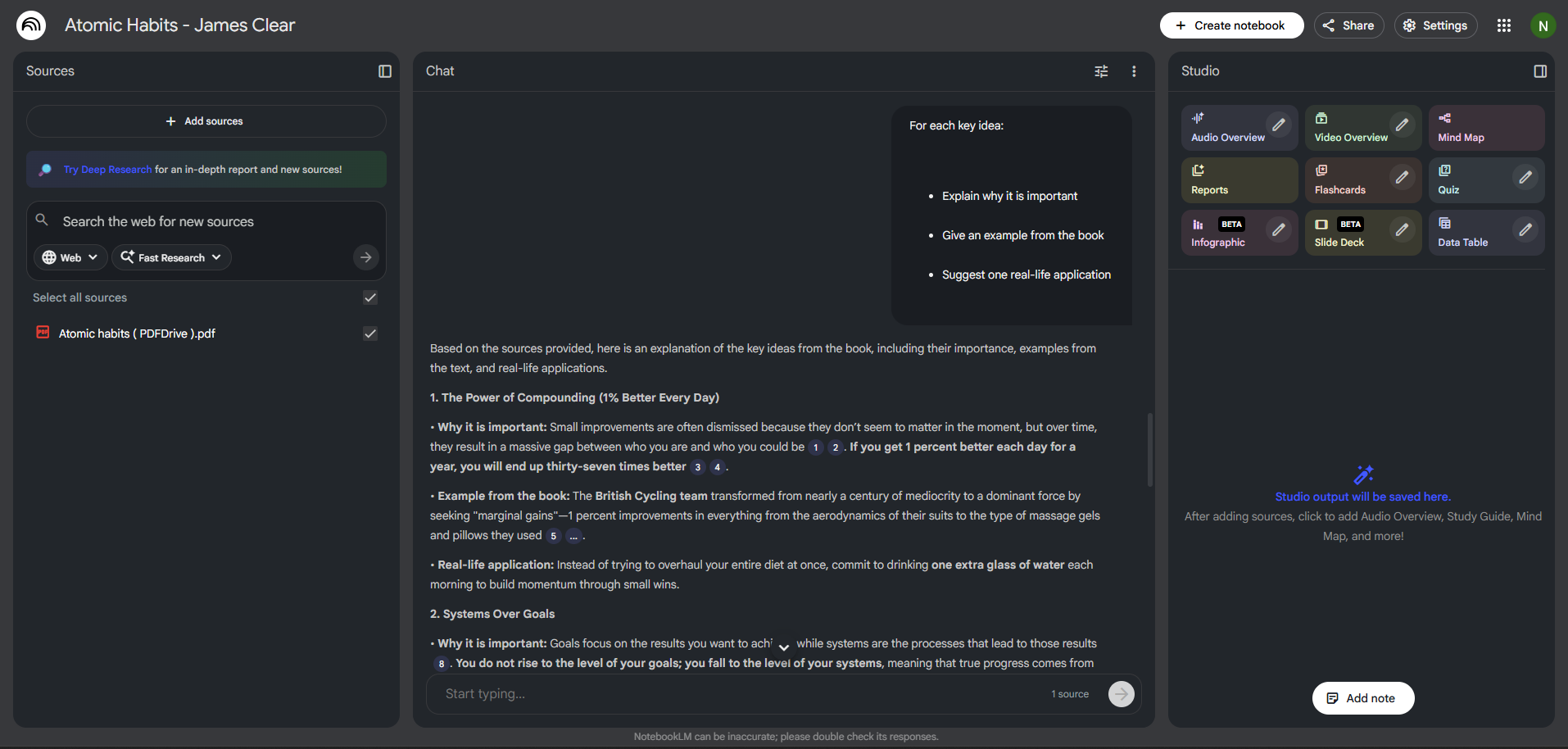Collapse the Studio panel icon

(x=1540, y=71)
